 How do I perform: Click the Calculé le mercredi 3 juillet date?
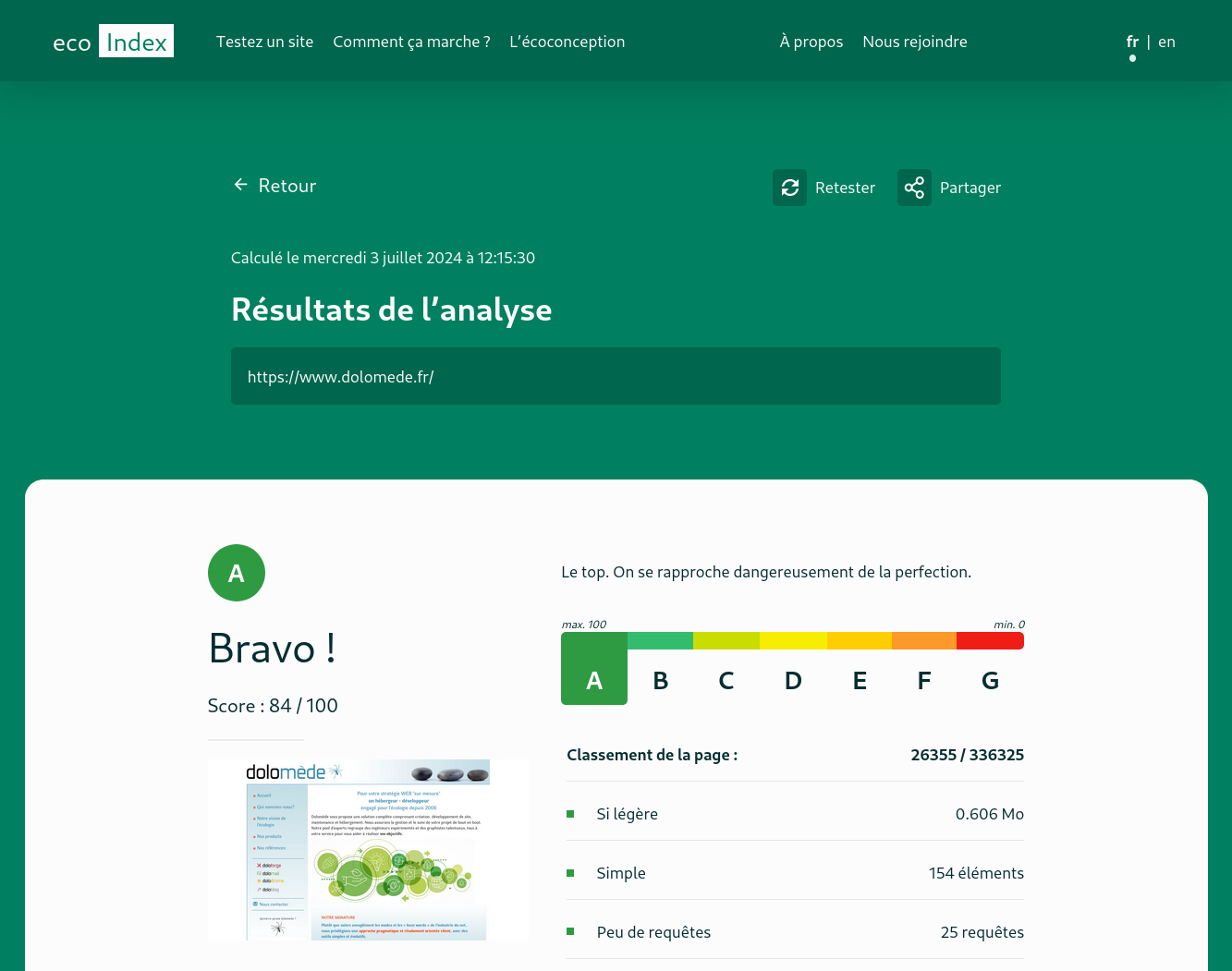coord(383,258)
